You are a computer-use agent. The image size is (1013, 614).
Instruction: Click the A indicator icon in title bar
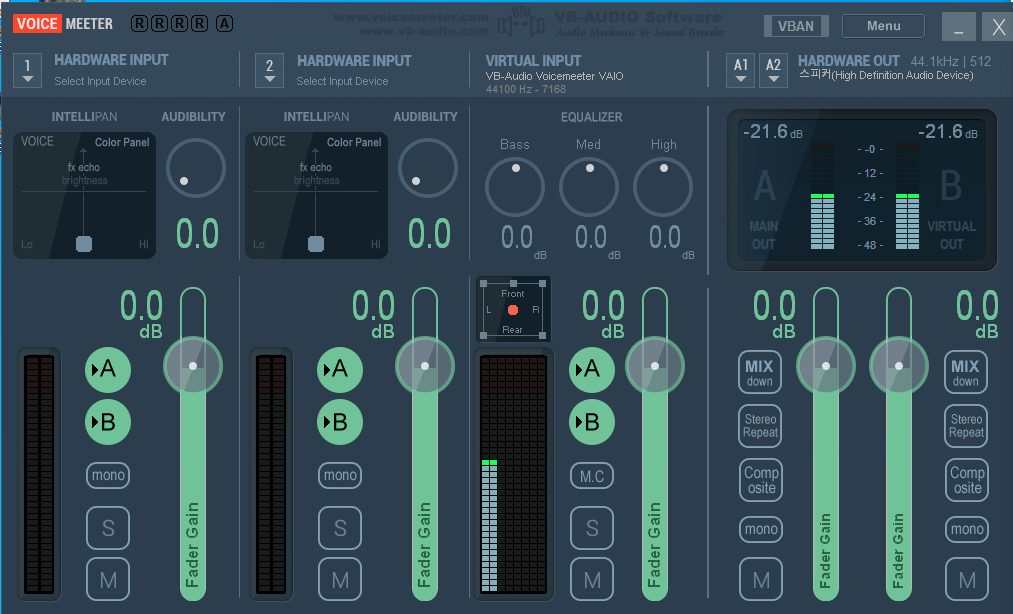click(224, 24)
